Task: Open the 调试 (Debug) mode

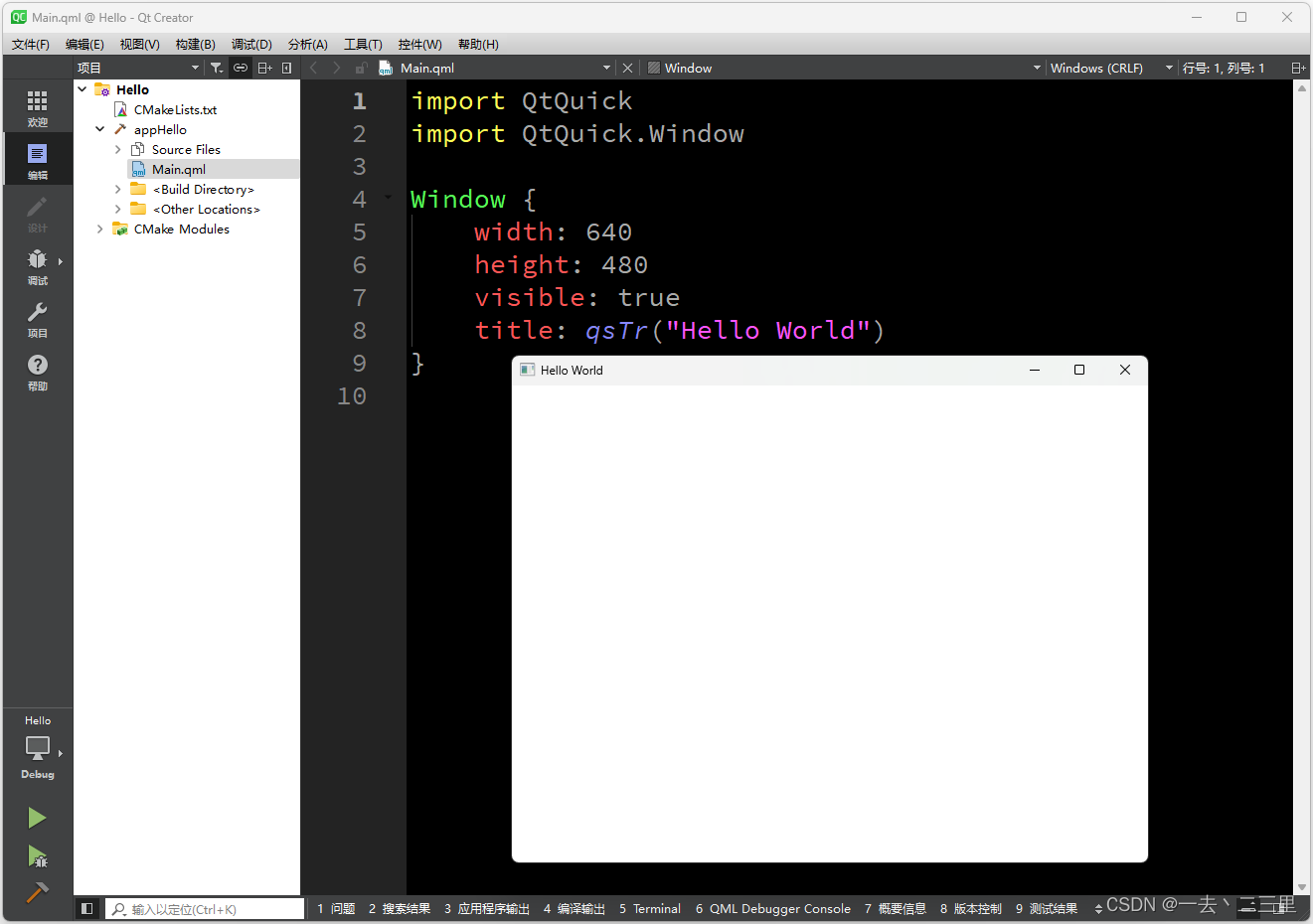Action: pos(37,266)
